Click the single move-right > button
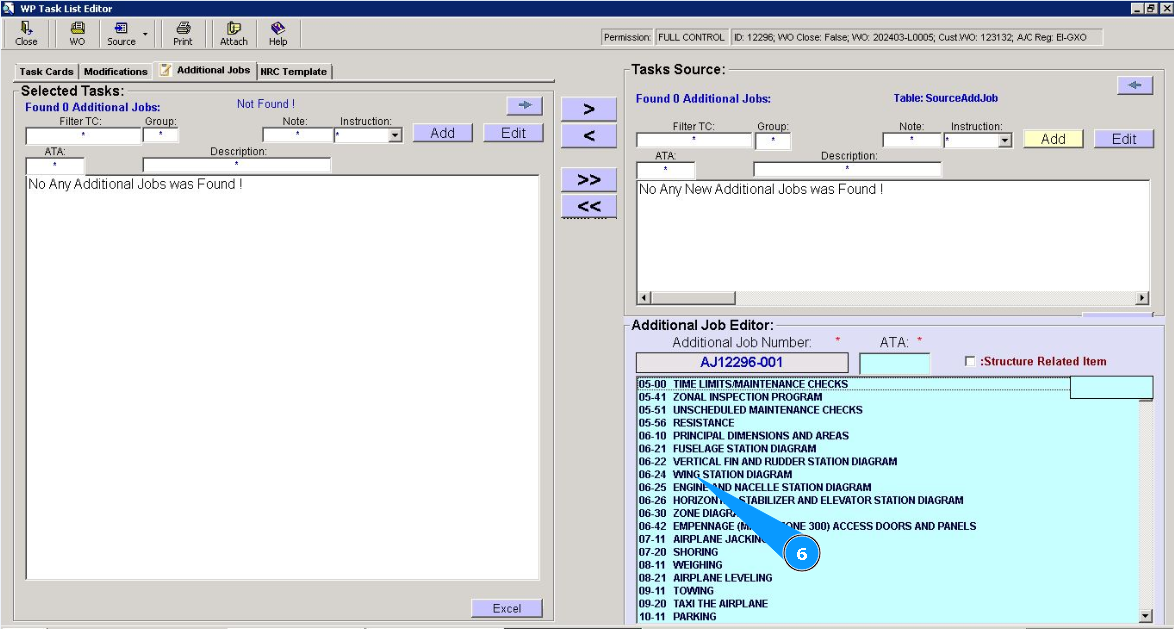Image resolution: width=1174 pixels, height=629 pixels. point(588,109)
